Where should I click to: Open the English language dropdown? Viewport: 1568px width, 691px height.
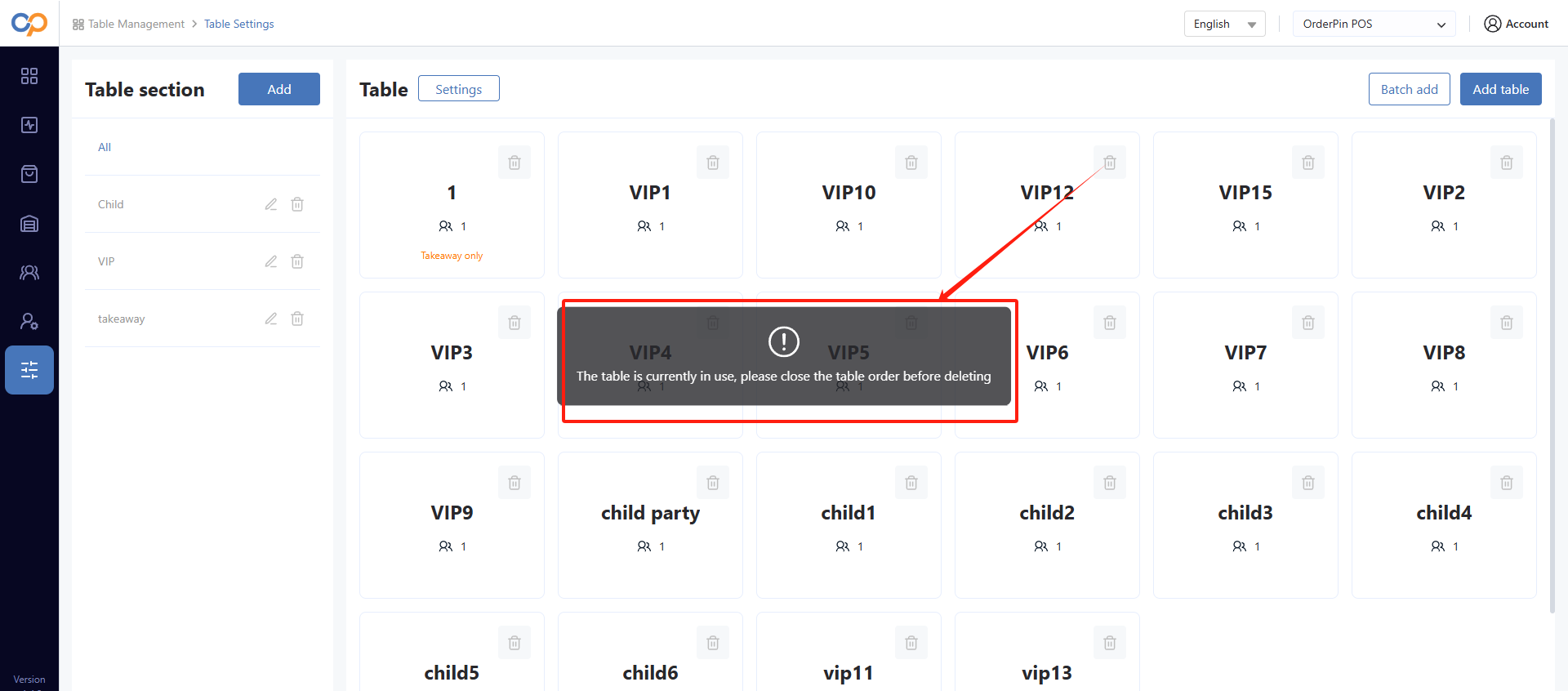pos(1224,24)
